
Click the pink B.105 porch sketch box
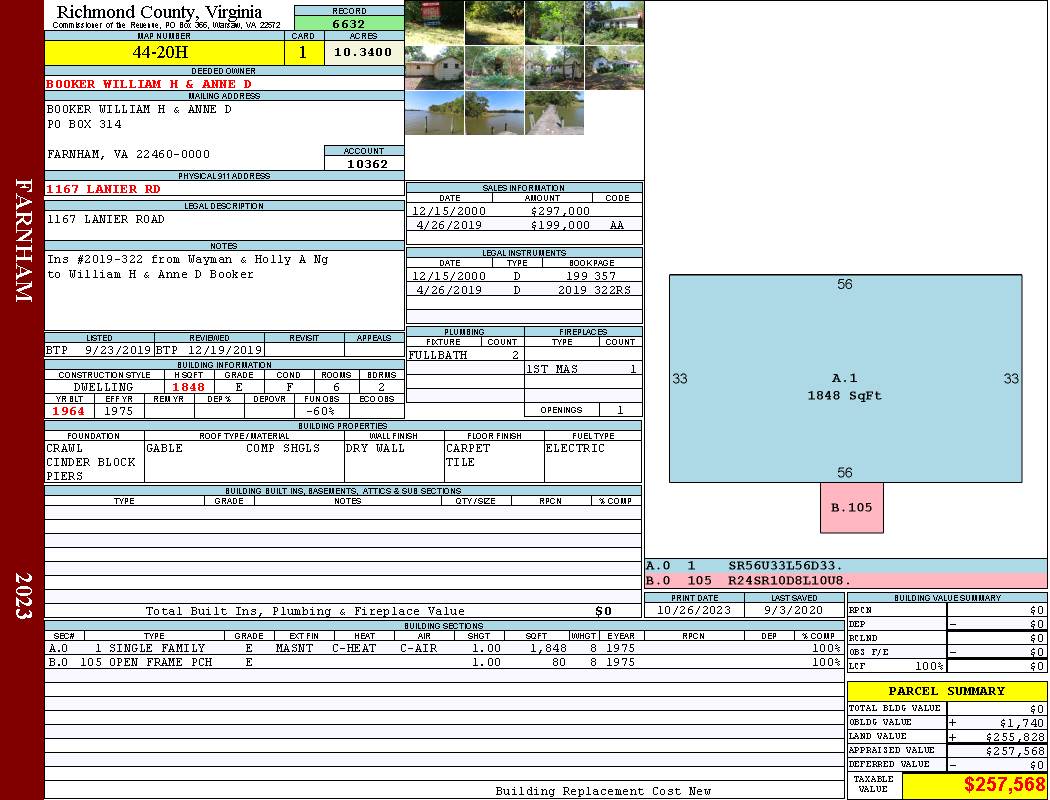coord(851,507)
